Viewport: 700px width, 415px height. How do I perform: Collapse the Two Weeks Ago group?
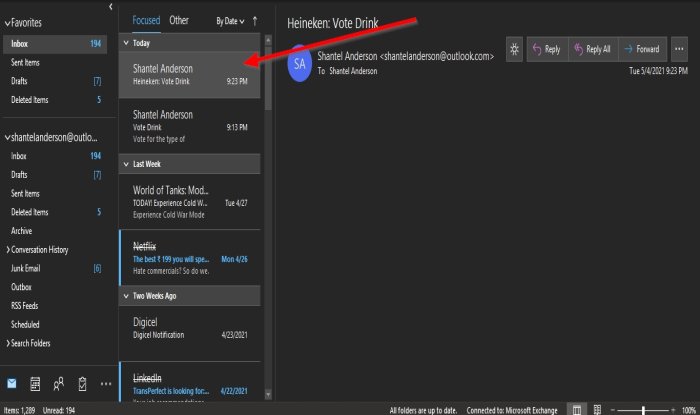(126, 296)
